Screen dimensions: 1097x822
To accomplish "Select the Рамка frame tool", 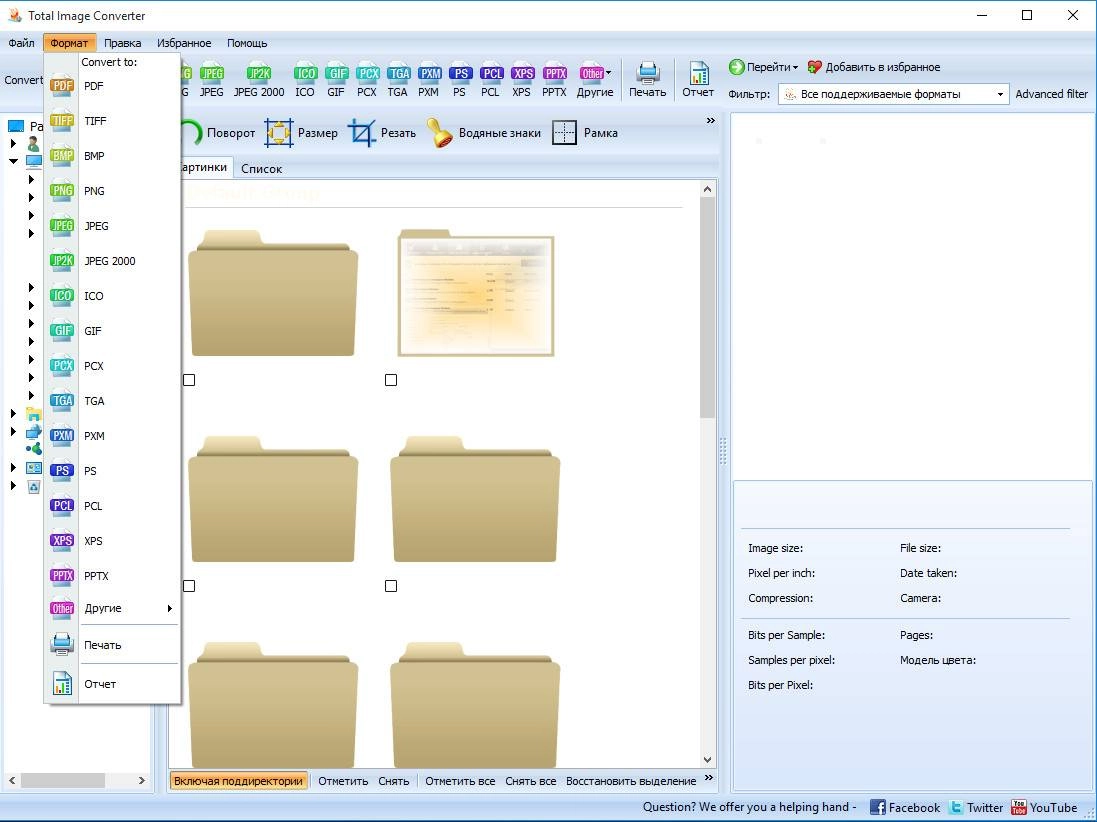I will coord(585,133).
